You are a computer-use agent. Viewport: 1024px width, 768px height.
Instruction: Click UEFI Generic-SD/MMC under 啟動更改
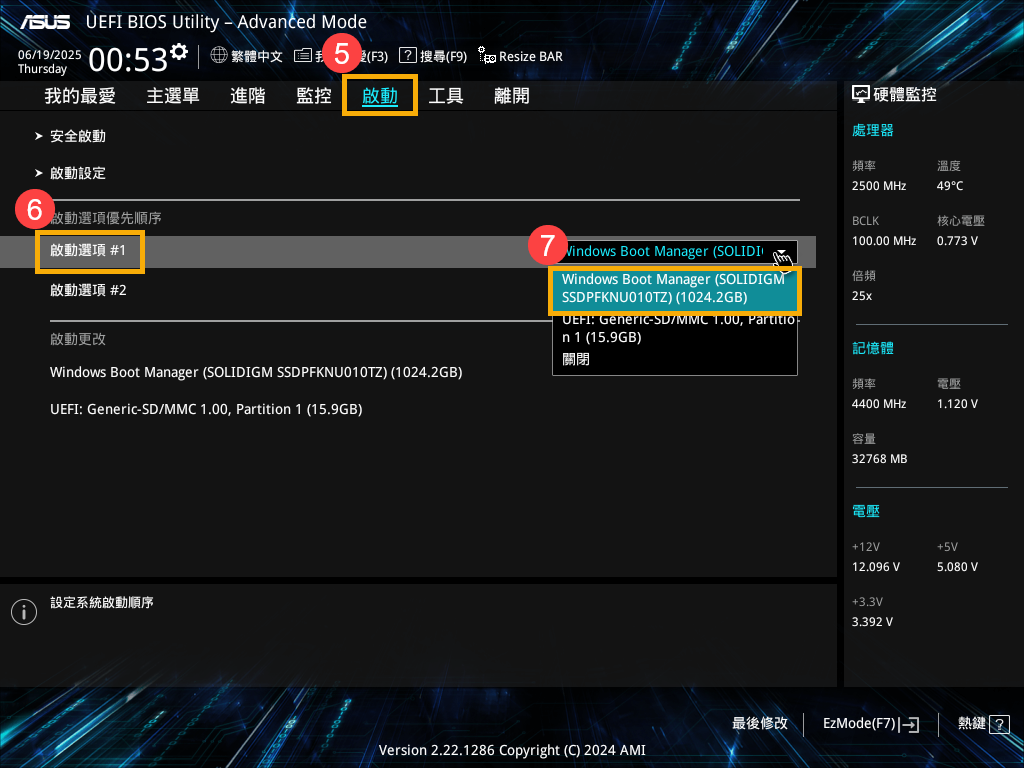tap(206, 409)
